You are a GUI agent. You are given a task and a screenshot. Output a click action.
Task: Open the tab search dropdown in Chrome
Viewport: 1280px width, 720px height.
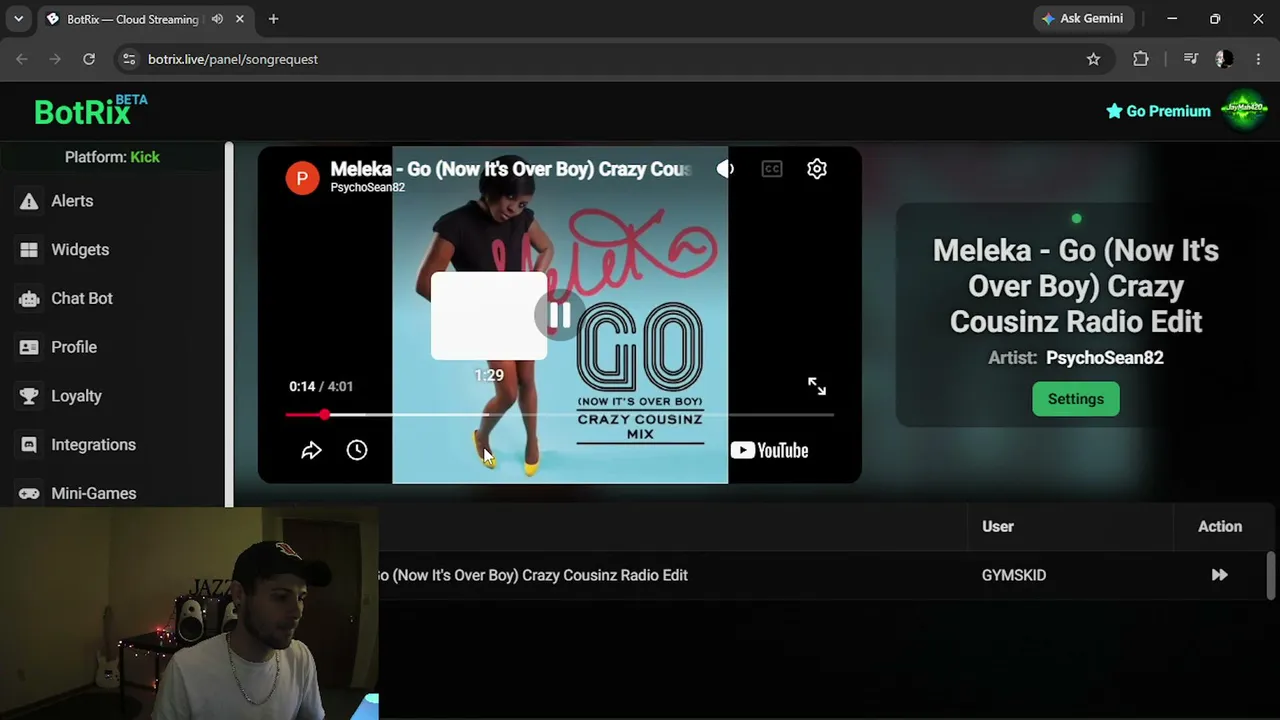(18, 19)
